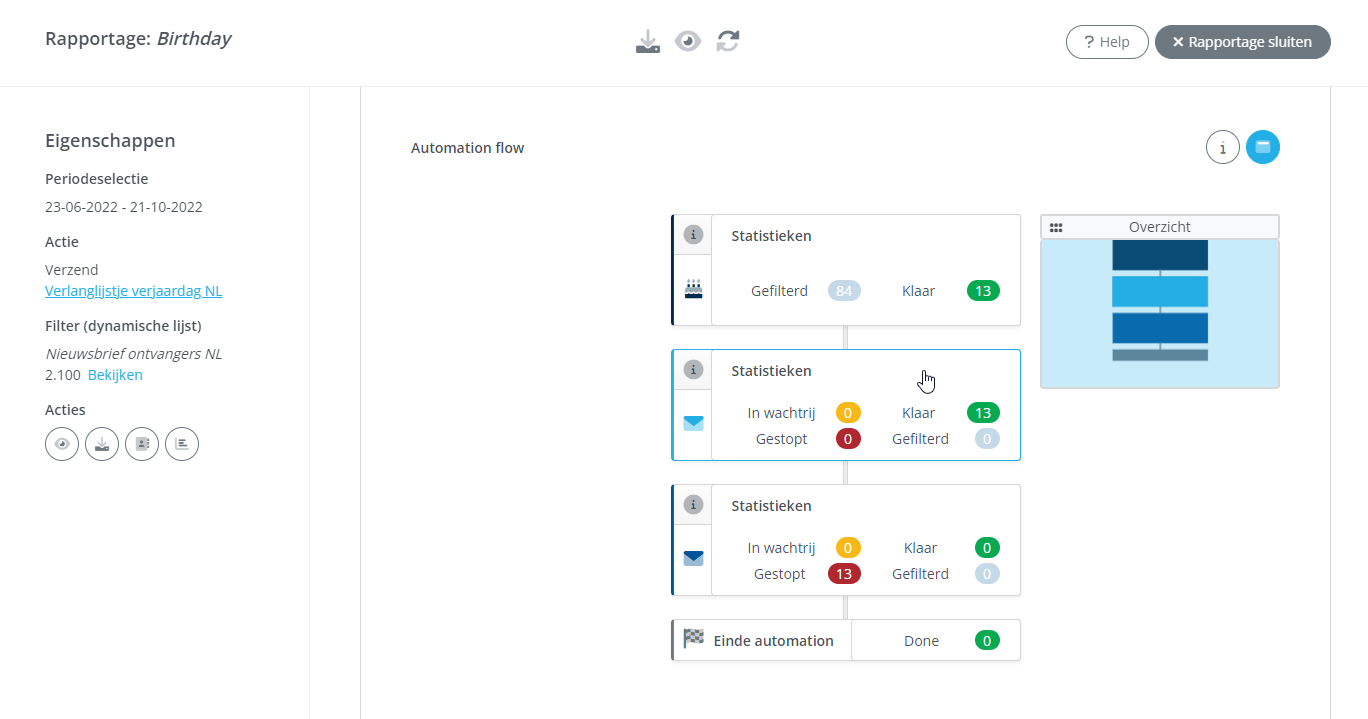The height and width of the screenshot is (719, 1368).
Task: Download the report via the header download icon
Action: (647, 41)
